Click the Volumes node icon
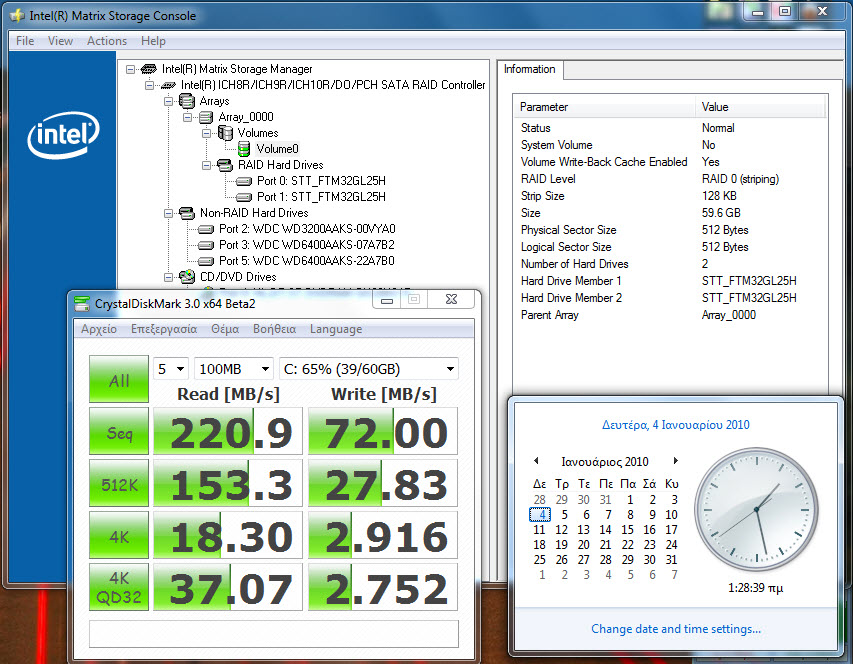853x664 pixels. pos(225,133)
